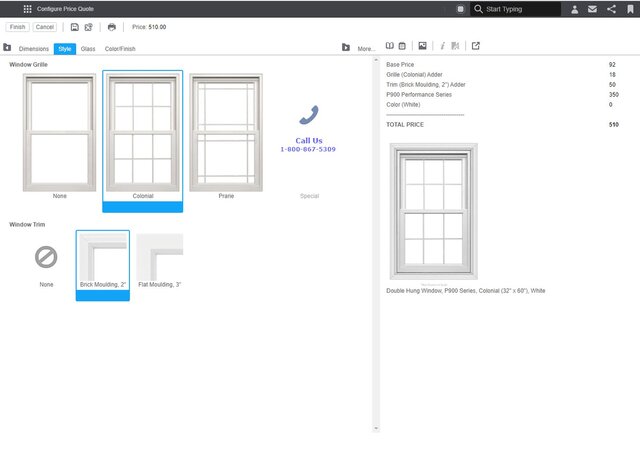Expand the More... tabs menu
The image size is (640, 476).
click(x=366, y=48)
